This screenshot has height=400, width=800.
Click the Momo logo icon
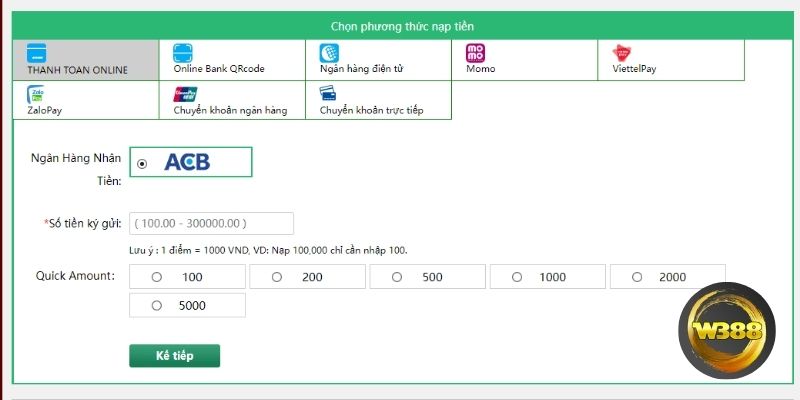[x=476, y=53]
